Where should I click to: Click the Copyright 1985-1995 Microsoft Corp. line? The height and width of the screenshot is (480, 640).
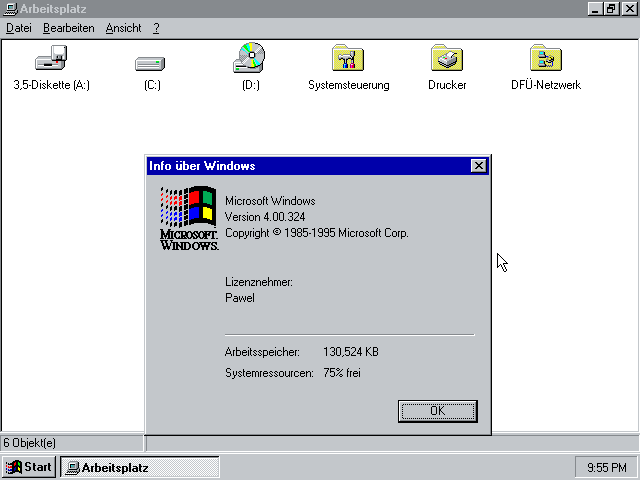coord(316,233)
